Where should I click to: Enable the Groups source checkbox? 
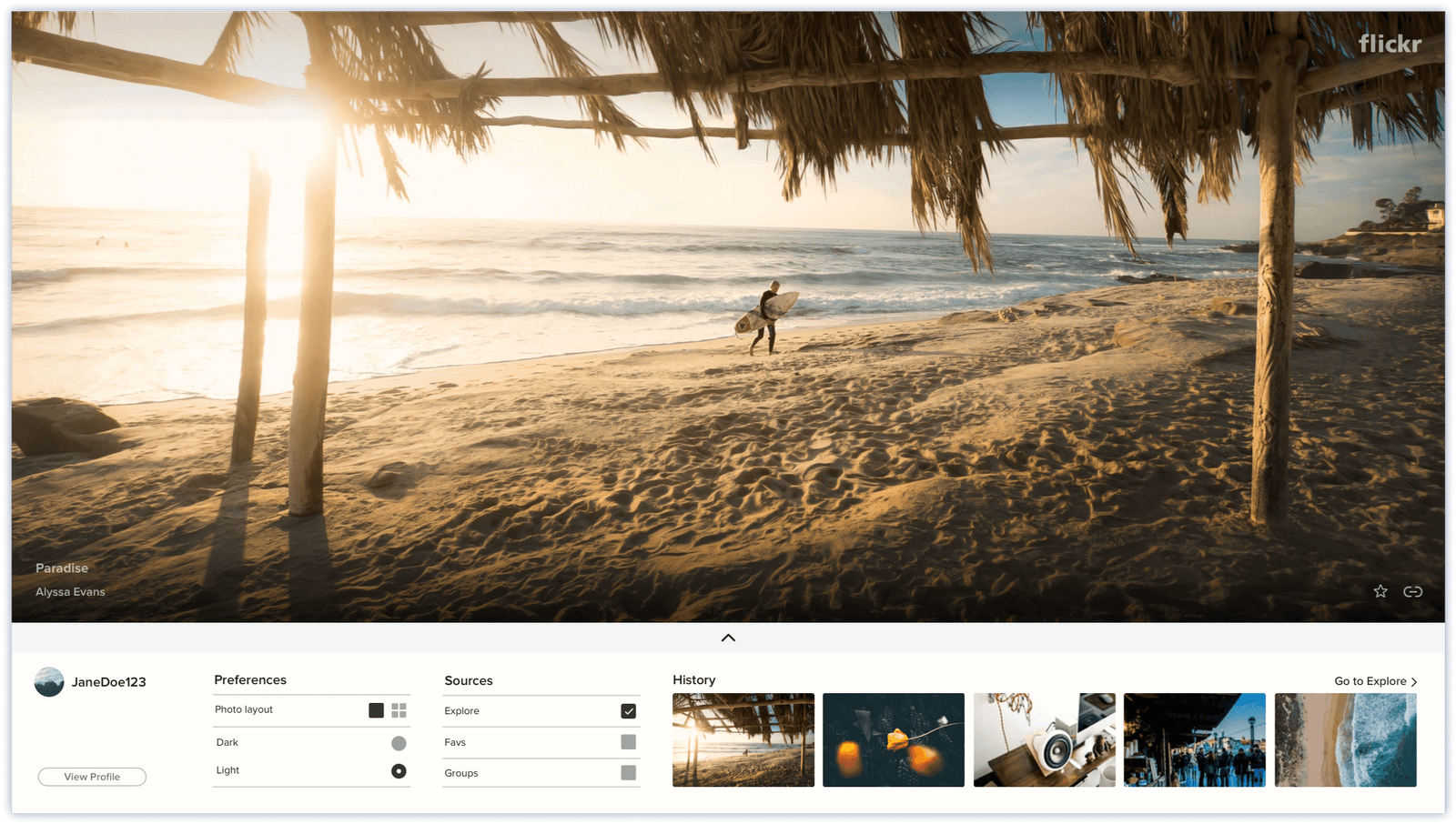628,772
